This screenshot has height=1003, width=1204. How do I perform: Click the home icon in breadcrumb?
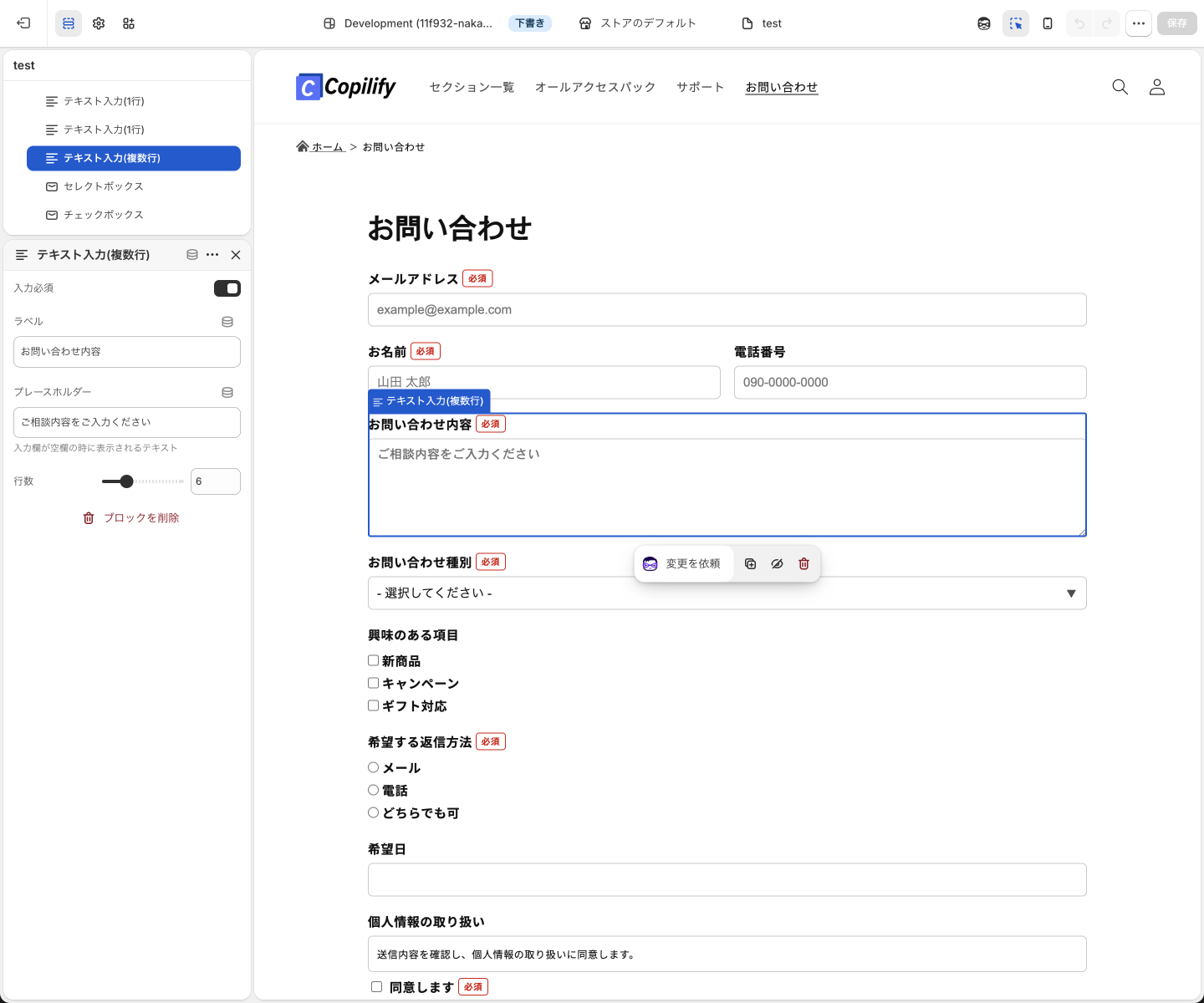coord(303,146)
